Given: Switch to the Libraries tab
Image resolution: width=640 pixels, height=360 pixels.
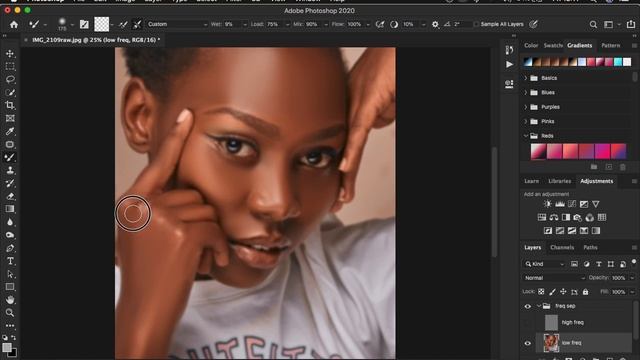Looking at the screenshot, I should 560,181.
